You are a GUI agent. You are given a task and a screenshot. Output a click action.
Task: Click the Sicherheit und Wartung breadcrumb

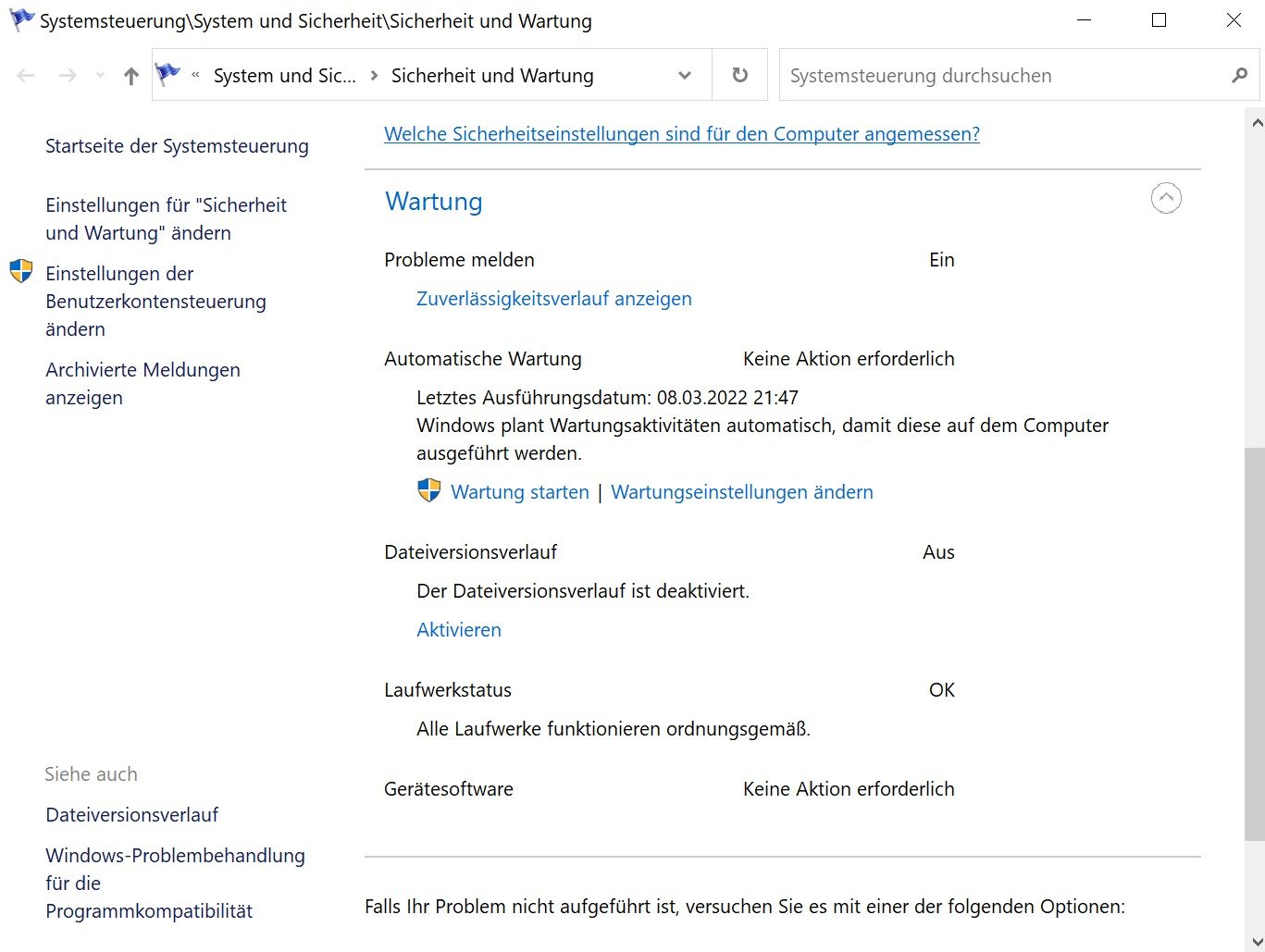pyautogui.click(x=492, y=76)
